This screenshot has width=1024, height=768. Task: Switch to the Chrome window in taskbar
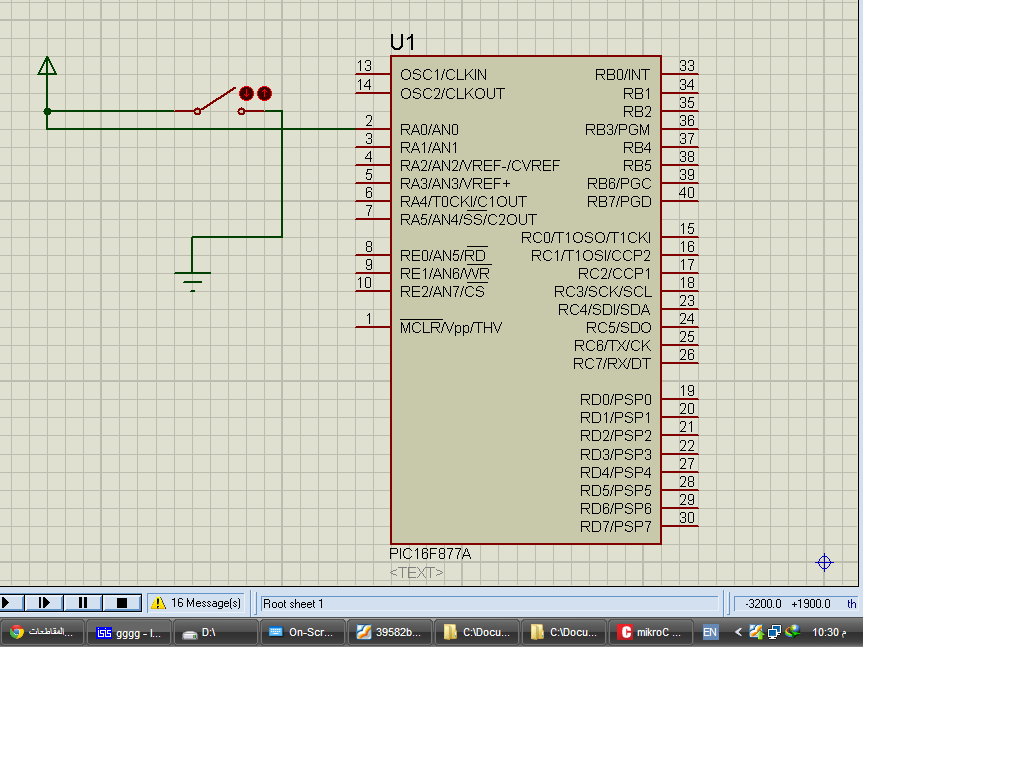42,632
